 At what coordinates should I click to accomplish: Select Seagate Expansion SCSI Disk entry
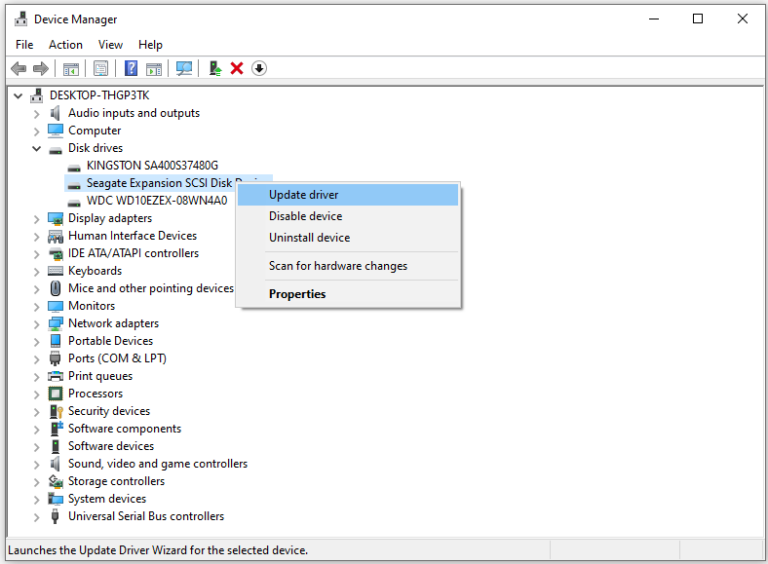(x=159, y=183)
